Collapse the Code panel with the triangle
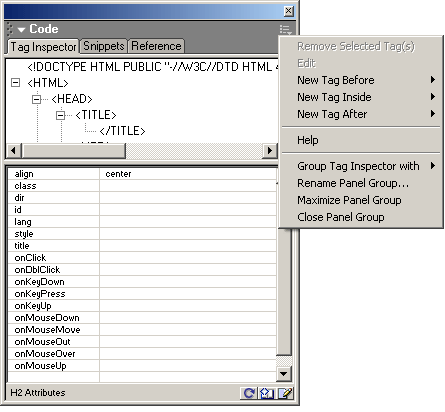The width and height of the screenshot is (445, 412). tap(21, 30)
